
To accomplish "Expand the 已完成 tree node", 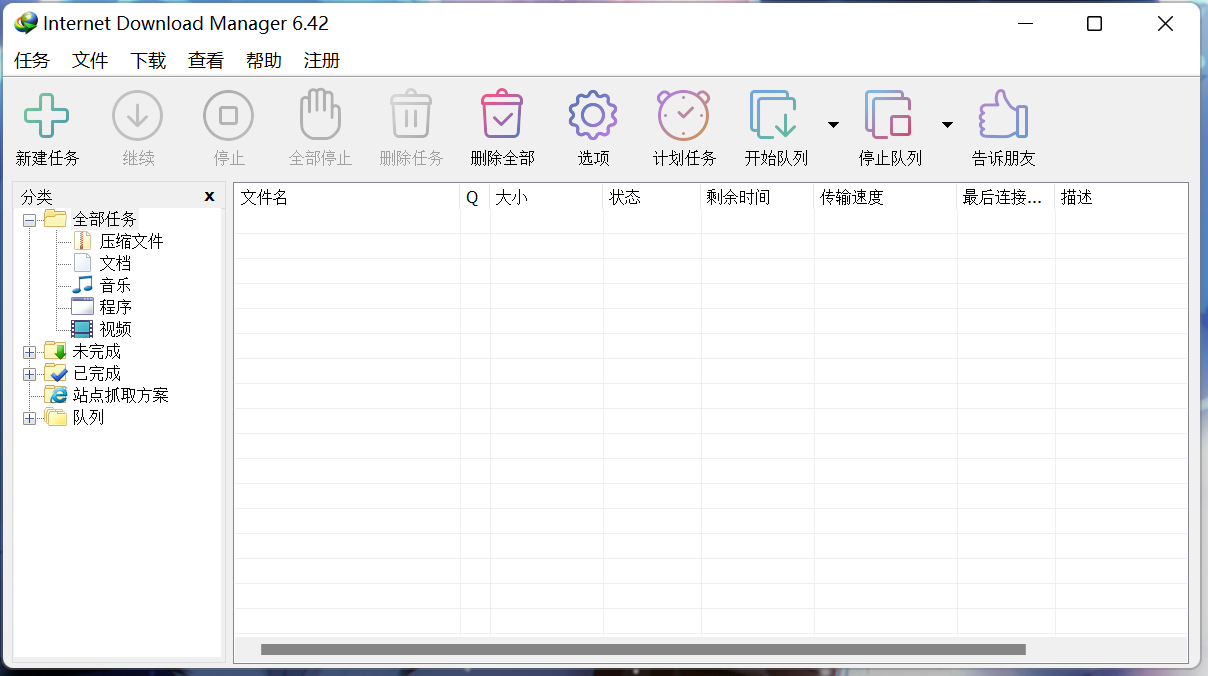I will pyautogui.click(x=29, y=372).
